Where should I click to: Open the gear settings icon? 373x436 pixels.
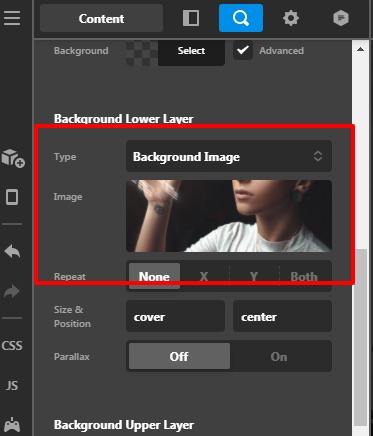pyautogui.click(x=291, y=18)
